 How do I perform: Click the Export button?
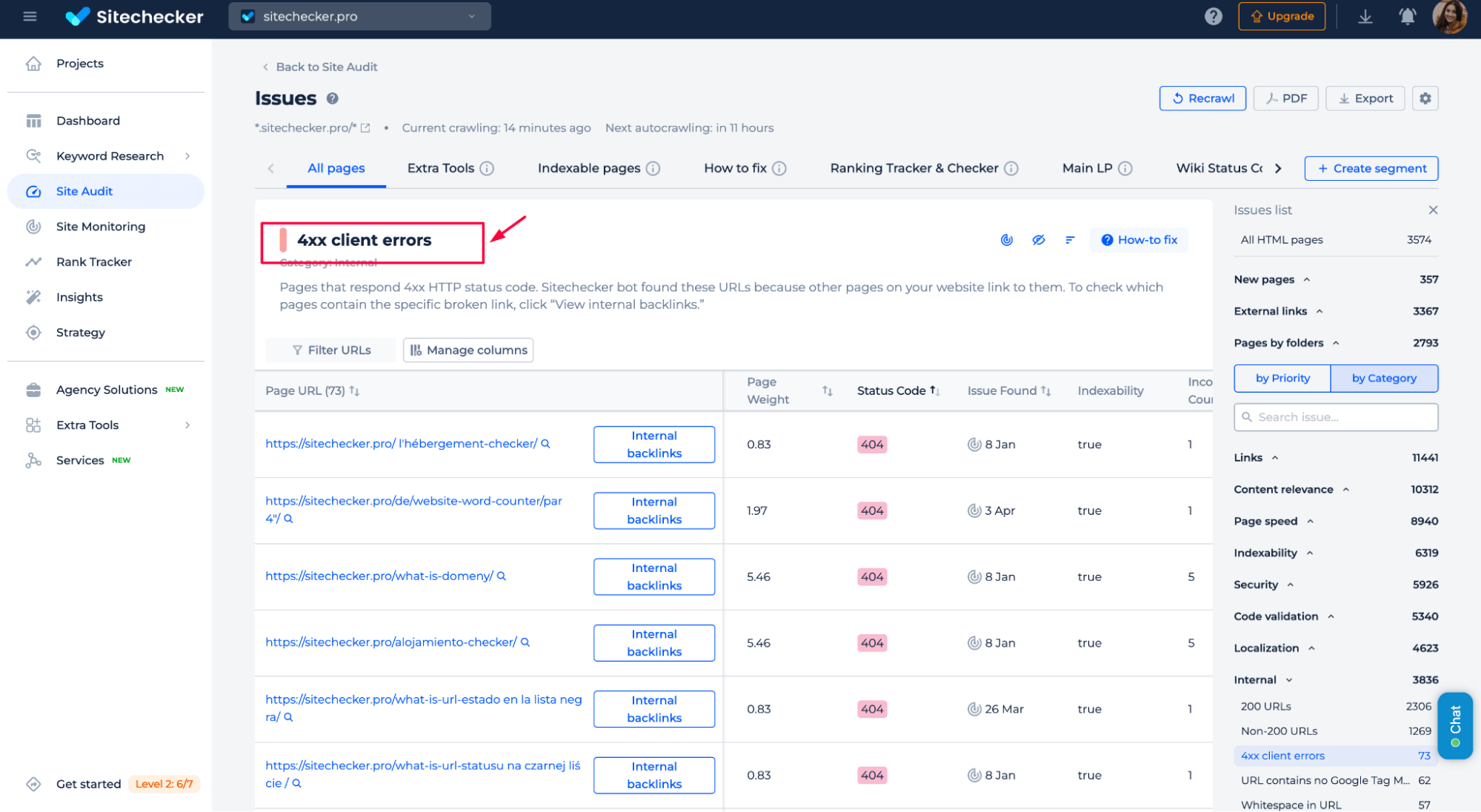tap(1365, 99)
